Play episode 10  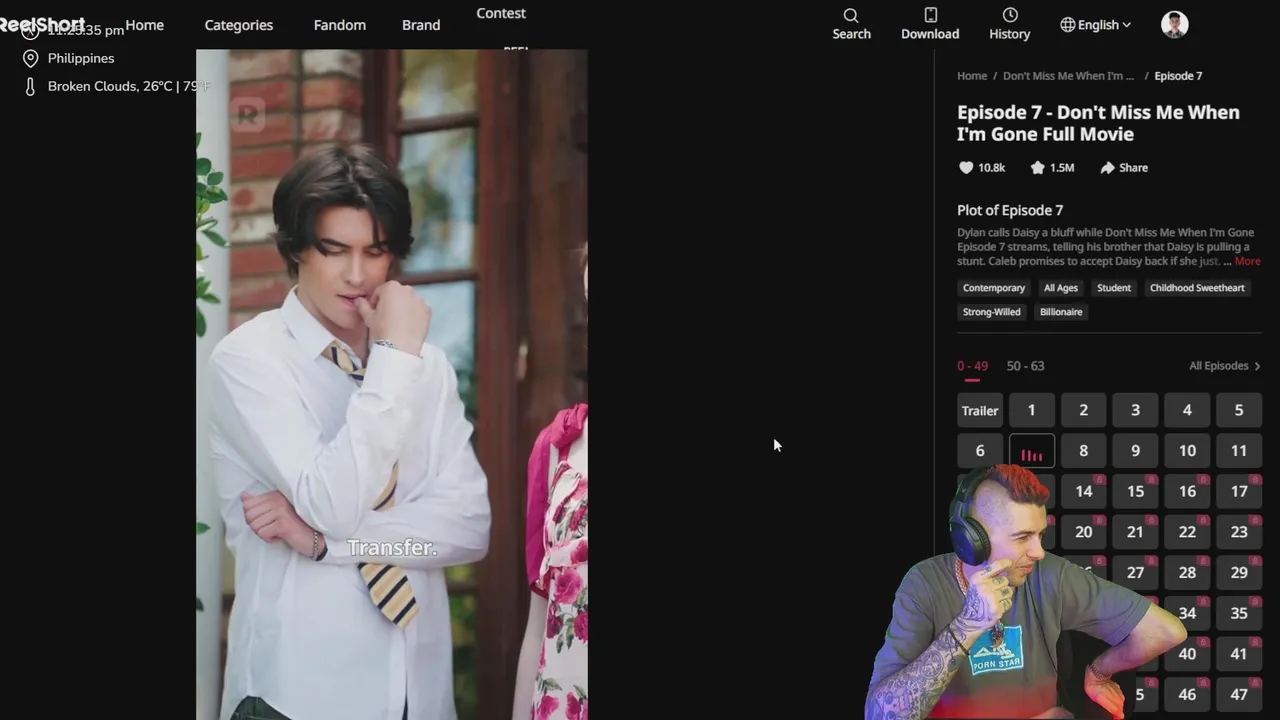pos(1187,451)
